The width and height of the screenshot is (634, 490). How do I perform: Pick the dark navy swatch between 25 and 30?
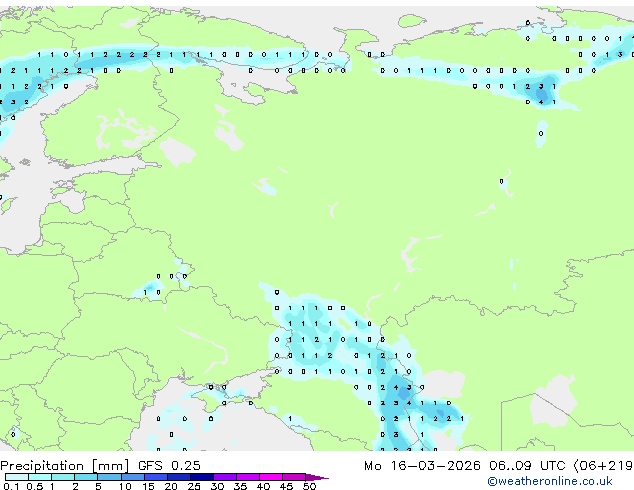click(x=202, y=477)
